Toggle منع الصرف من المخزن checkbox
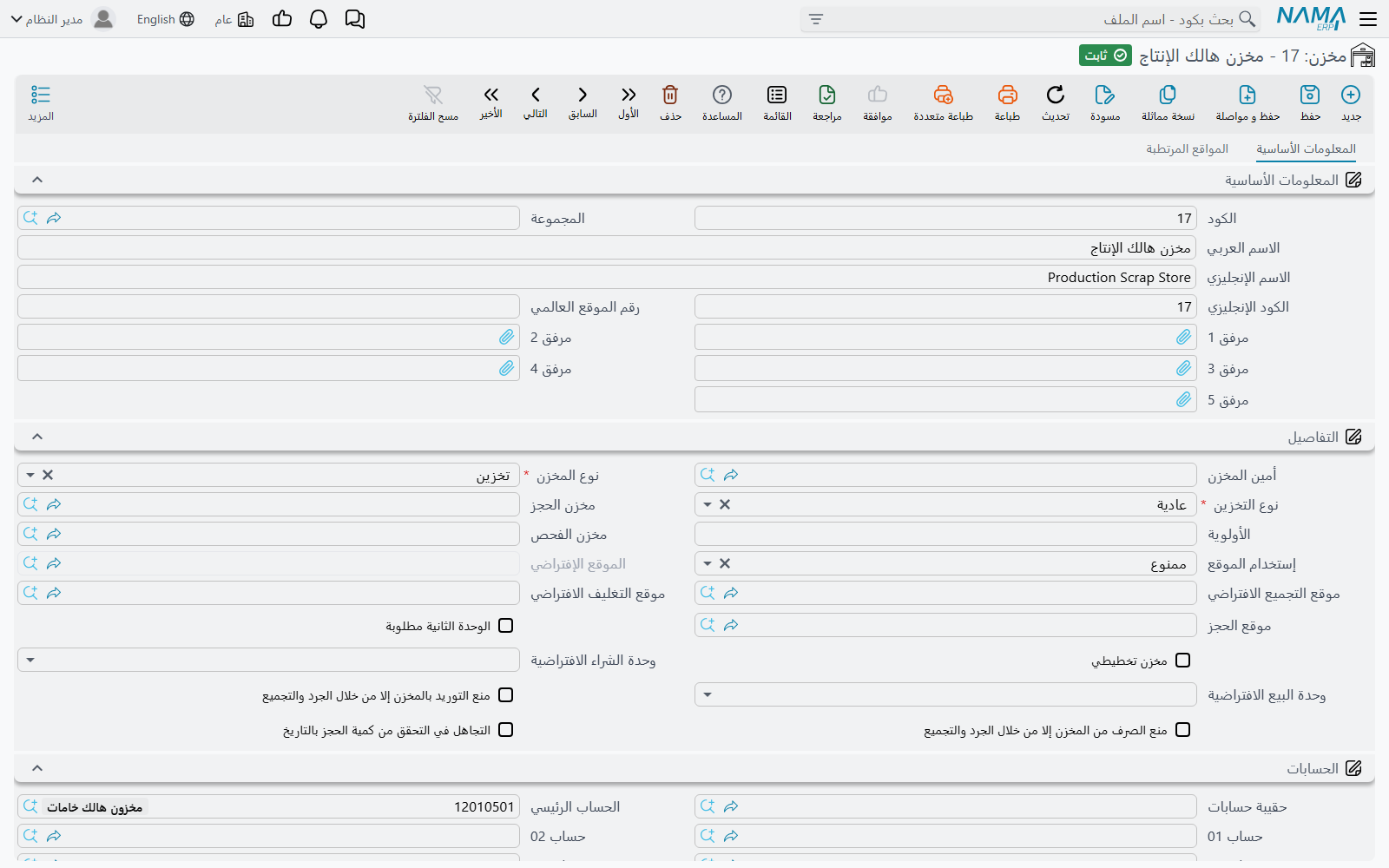This screenshot has height=868, width=1389. 1182,730
